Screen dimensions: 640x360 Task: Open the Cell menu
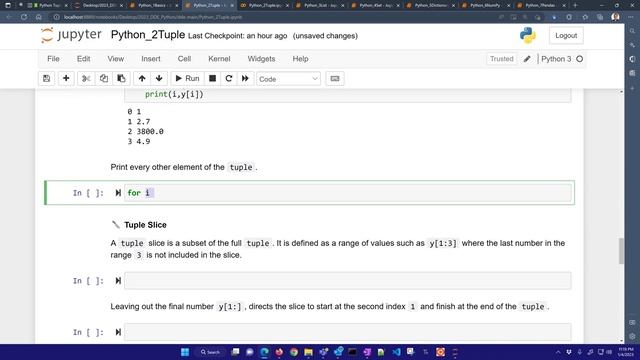184,59
